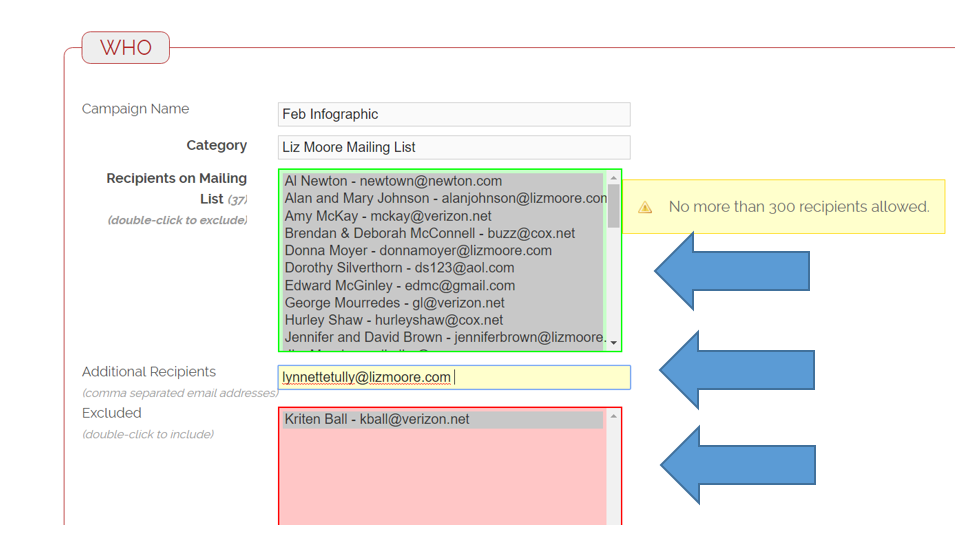The width and height of the screenshot is (955, 549).
Task: Select Kriten Ball in the Excluded list
Action: tap(377, 419)
